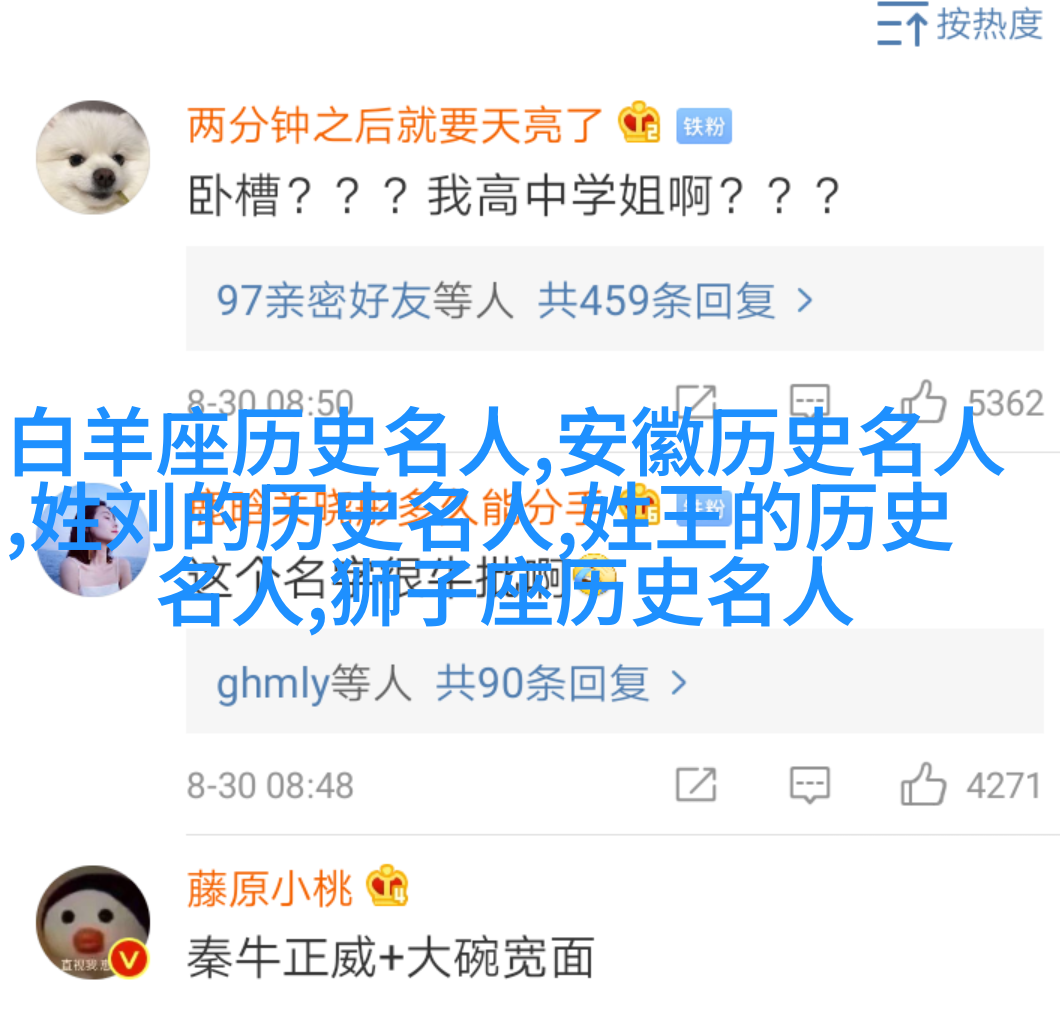This screenshot has width=1060, height=1015.
Task: Share the 8-30 08:50 comment
Action: (696, 402)
